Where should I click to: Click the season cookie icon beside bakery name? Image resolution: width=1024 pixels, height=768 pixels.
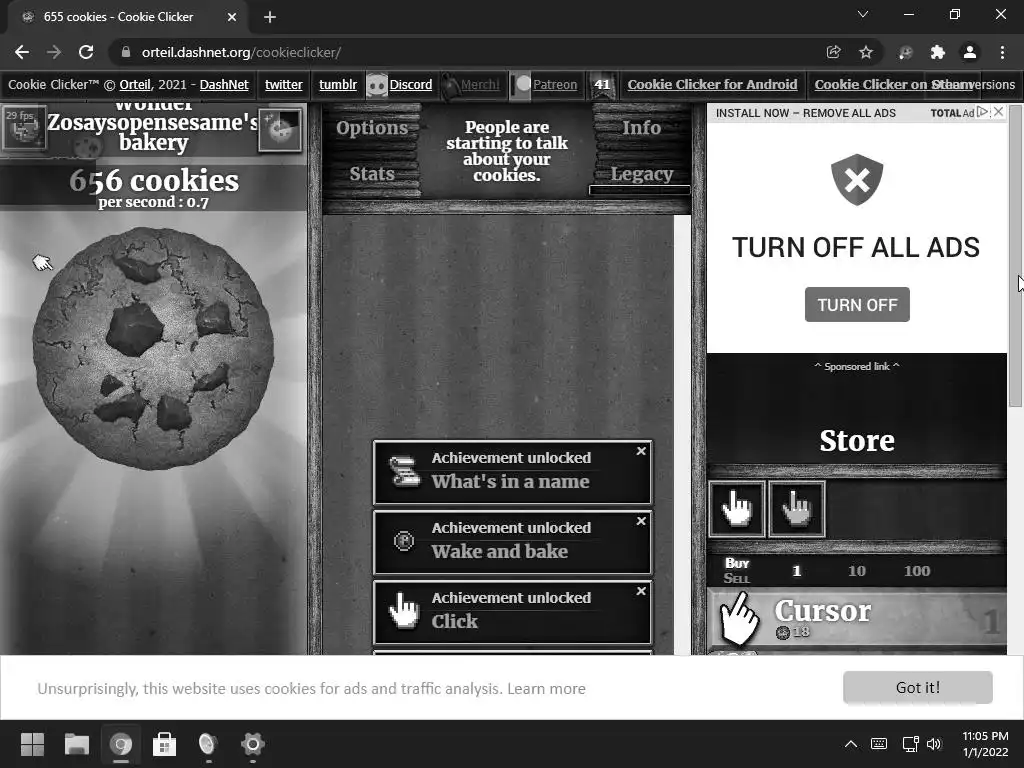pos(280,130)
